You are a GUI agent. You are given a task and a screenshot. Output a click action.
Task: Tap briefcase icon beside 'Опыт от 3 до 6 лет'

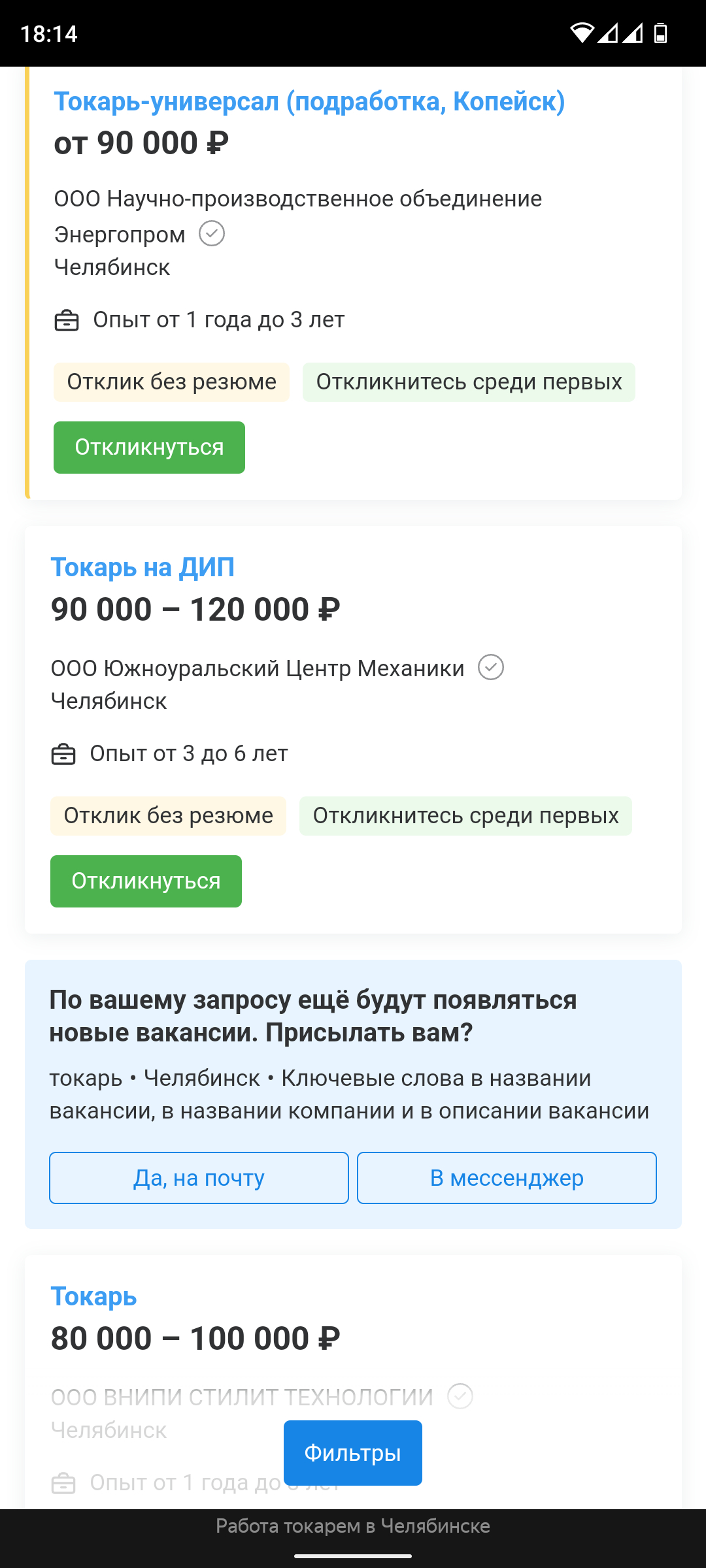[63, 754]
